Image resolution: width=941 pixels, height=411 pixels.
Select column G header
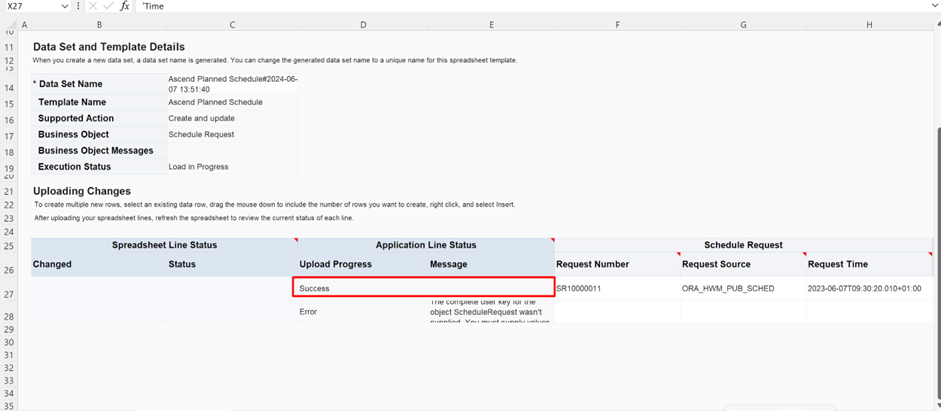[x=743, y=24]
